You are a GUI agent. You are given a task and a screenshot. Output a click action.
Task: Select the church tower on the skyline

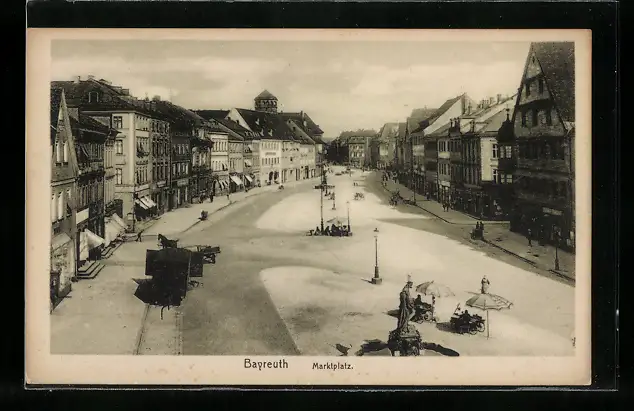[266, 100]
